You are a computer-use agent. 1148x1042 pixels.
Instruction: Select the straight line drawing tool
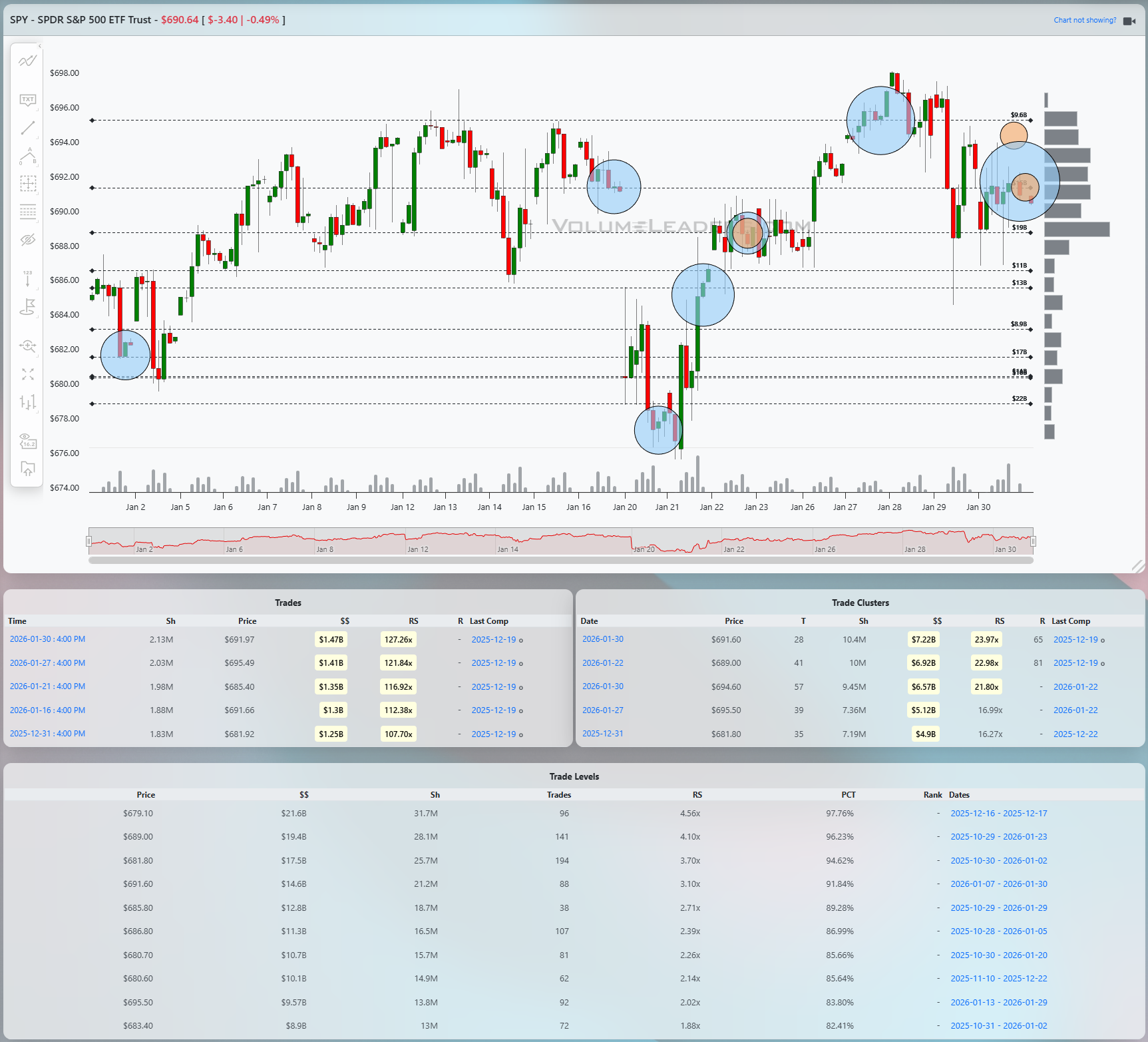(27, 128)
